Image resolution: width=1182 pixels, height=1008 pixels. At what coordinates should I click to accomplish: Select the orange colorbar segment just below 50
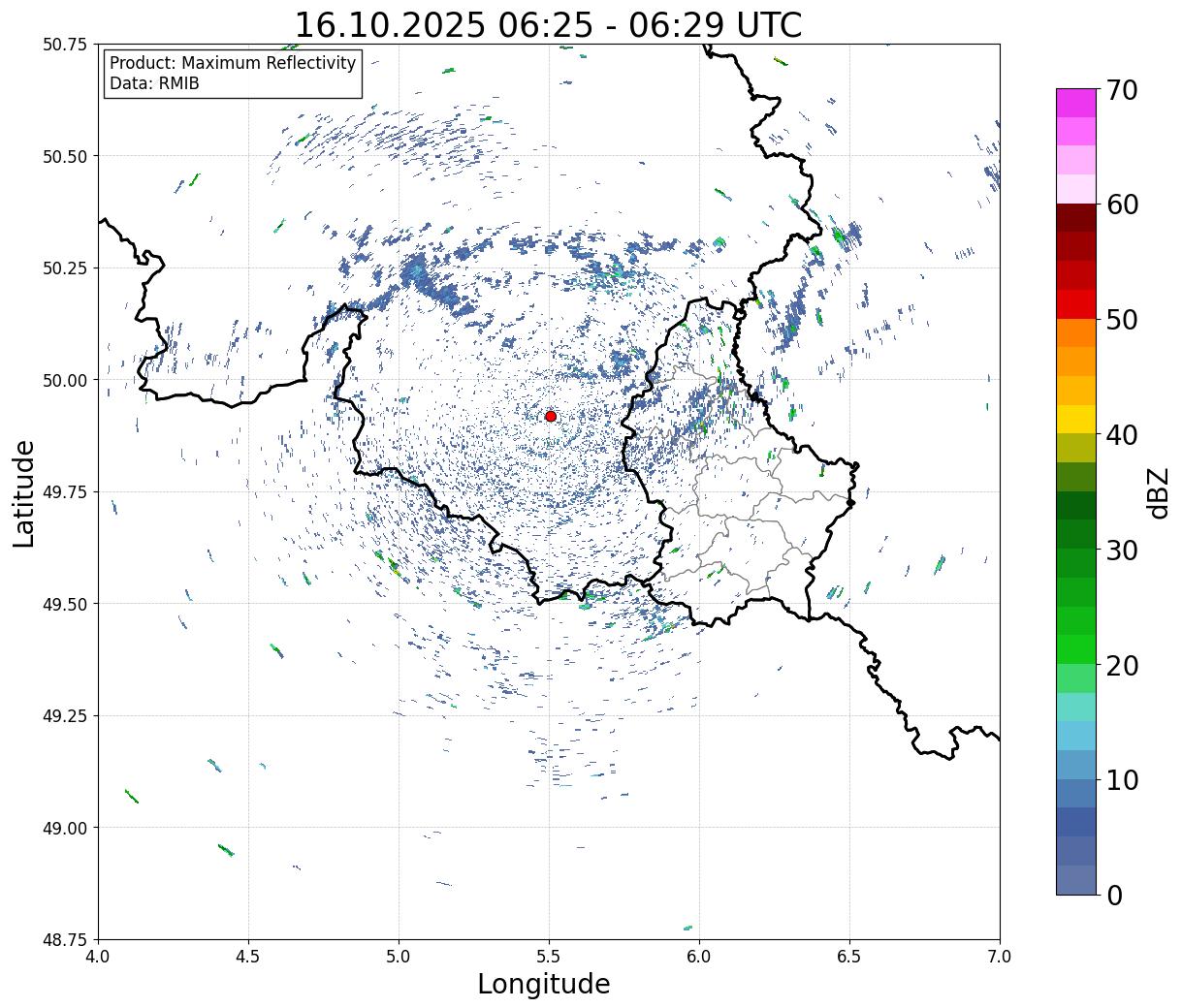pos(1075,332)
